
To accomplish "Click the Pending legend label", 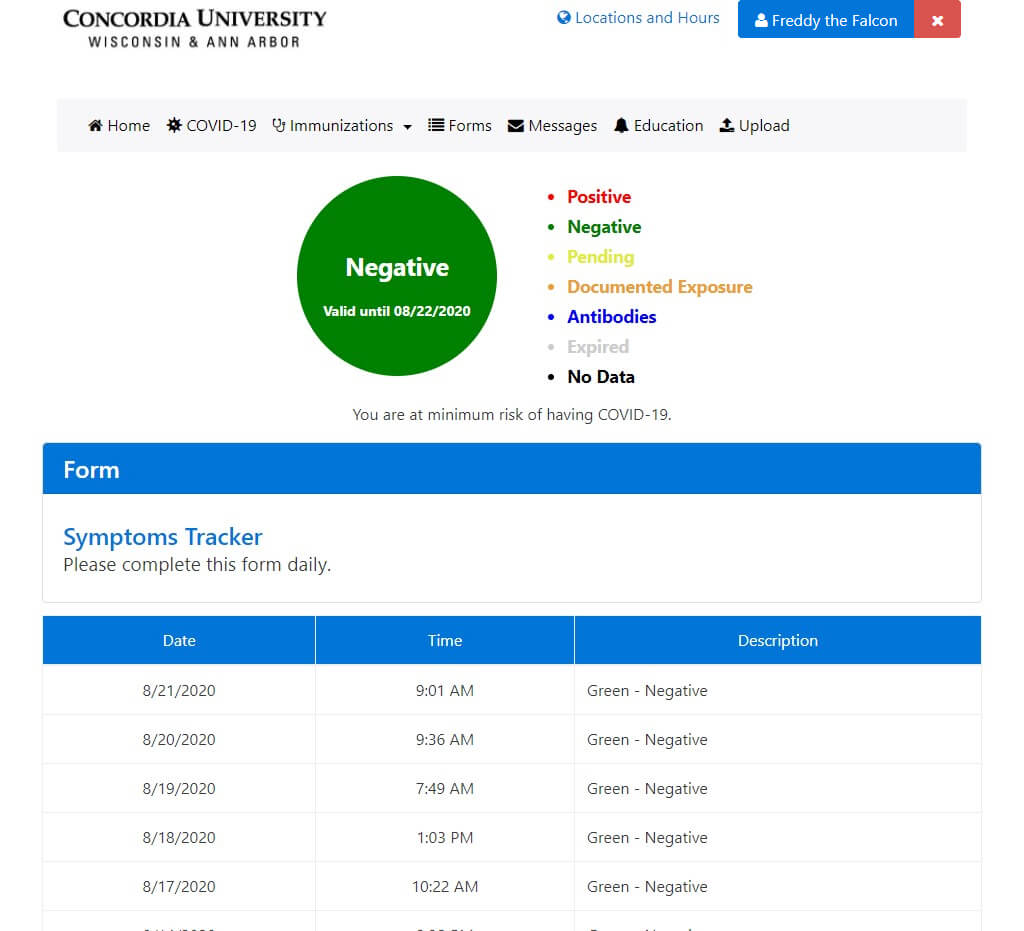I will pos(601,257).
